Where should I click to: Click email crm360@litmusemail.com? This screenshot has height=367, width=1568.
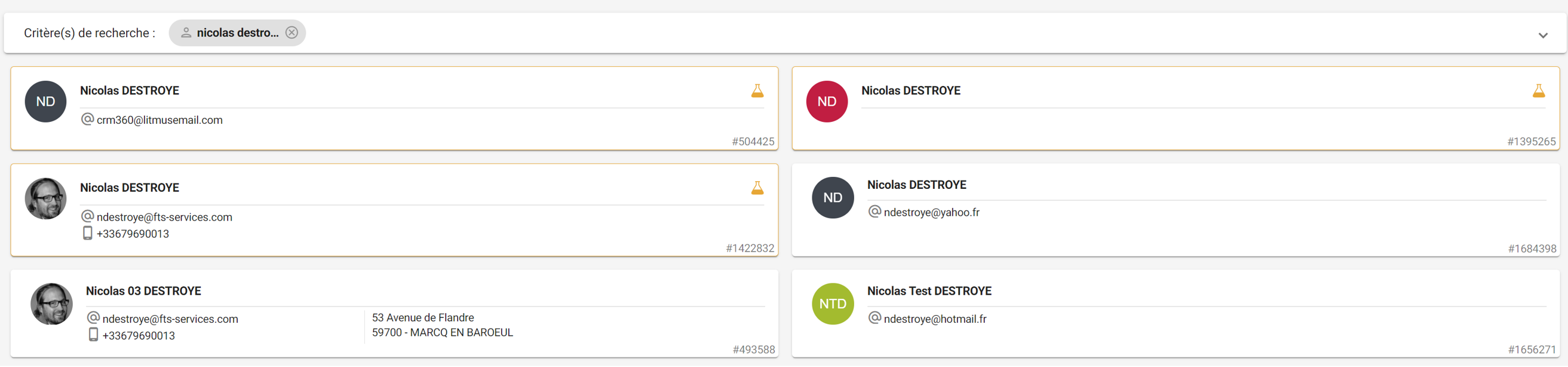(159, 121)
